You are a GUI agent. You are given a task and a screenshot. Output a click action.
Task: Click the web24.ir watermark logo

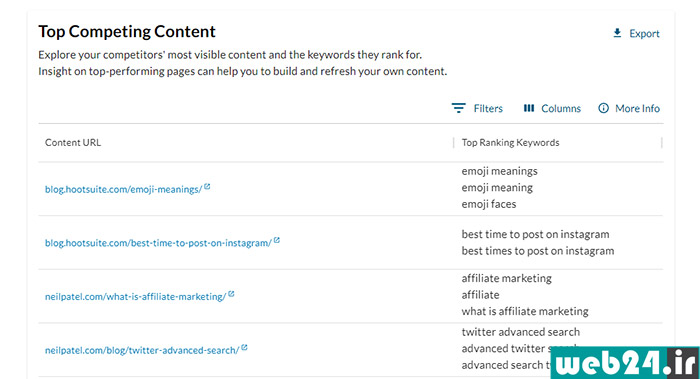point(625,363)
